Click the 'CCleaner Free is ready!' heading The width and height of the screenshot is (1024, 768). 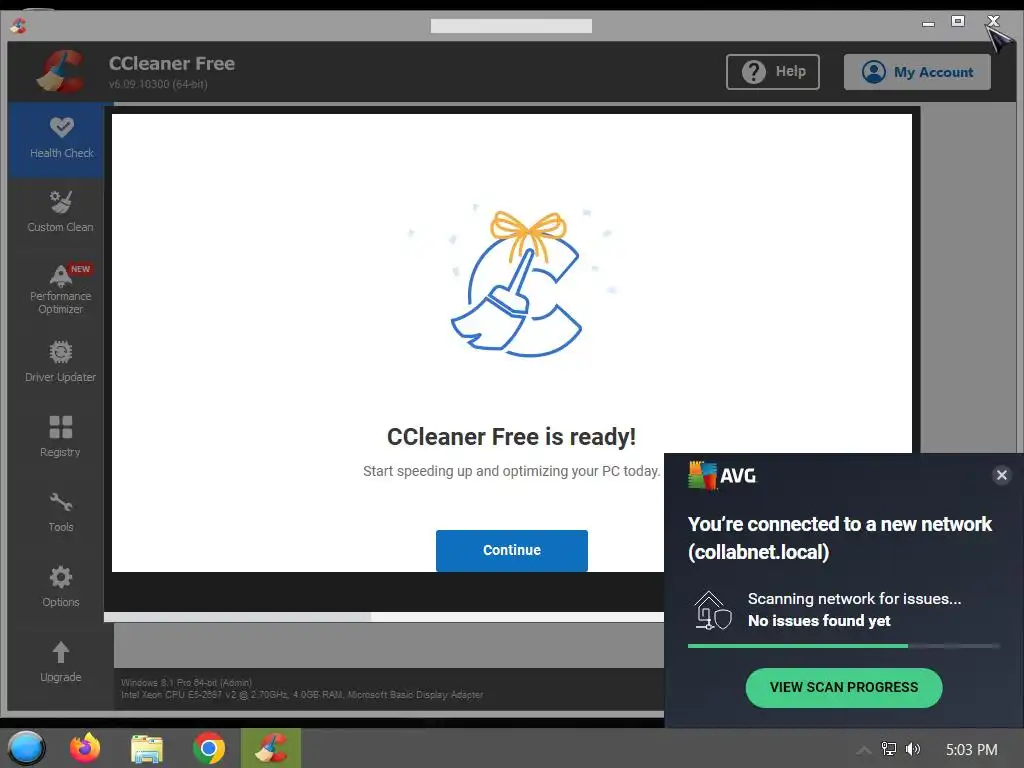click(x=511, y=437)
